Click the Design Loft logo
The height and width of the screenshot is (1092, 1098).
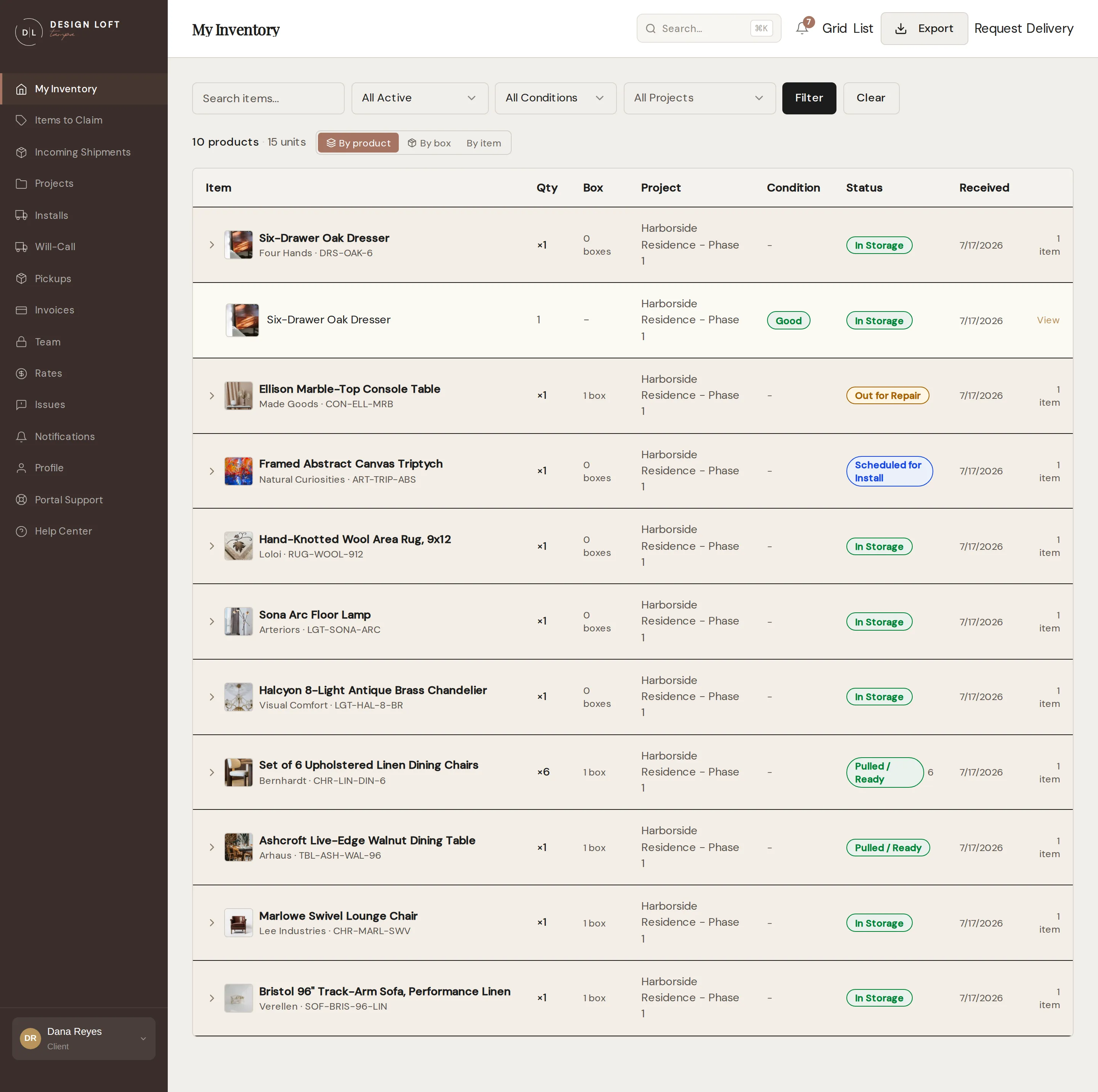coord(67,31)
